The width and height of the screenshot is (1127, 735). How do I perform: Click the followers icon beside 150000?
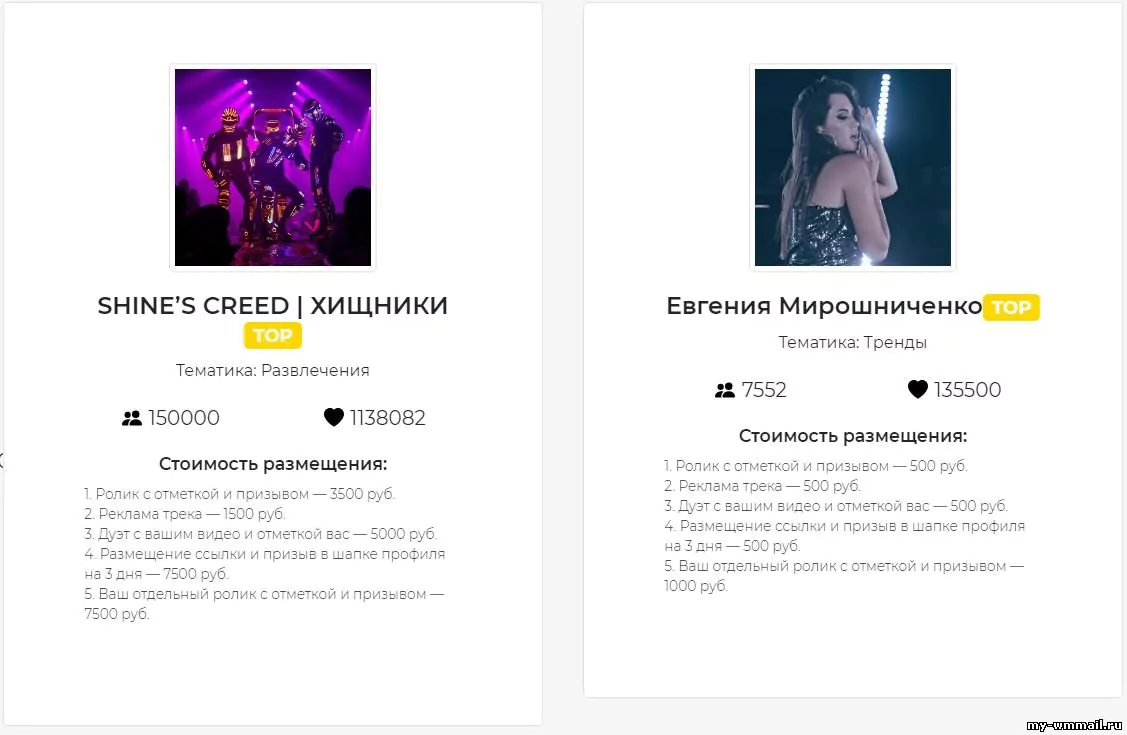tap(132, 418)
